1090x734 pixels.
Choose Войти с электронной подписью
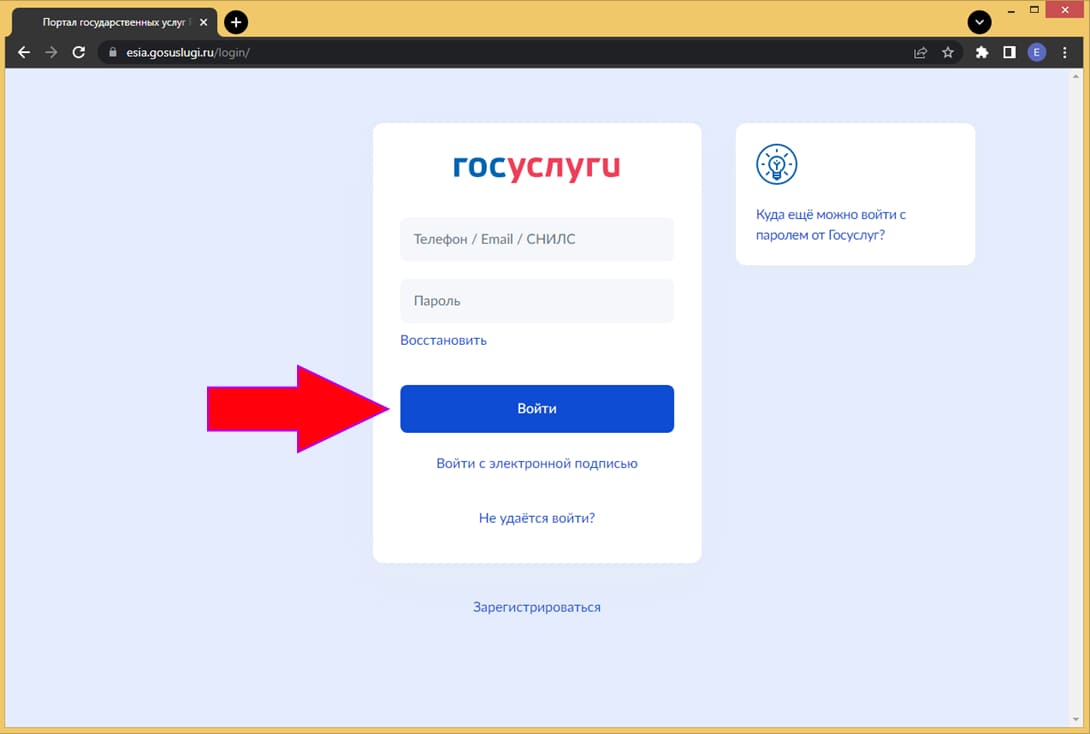537,464
